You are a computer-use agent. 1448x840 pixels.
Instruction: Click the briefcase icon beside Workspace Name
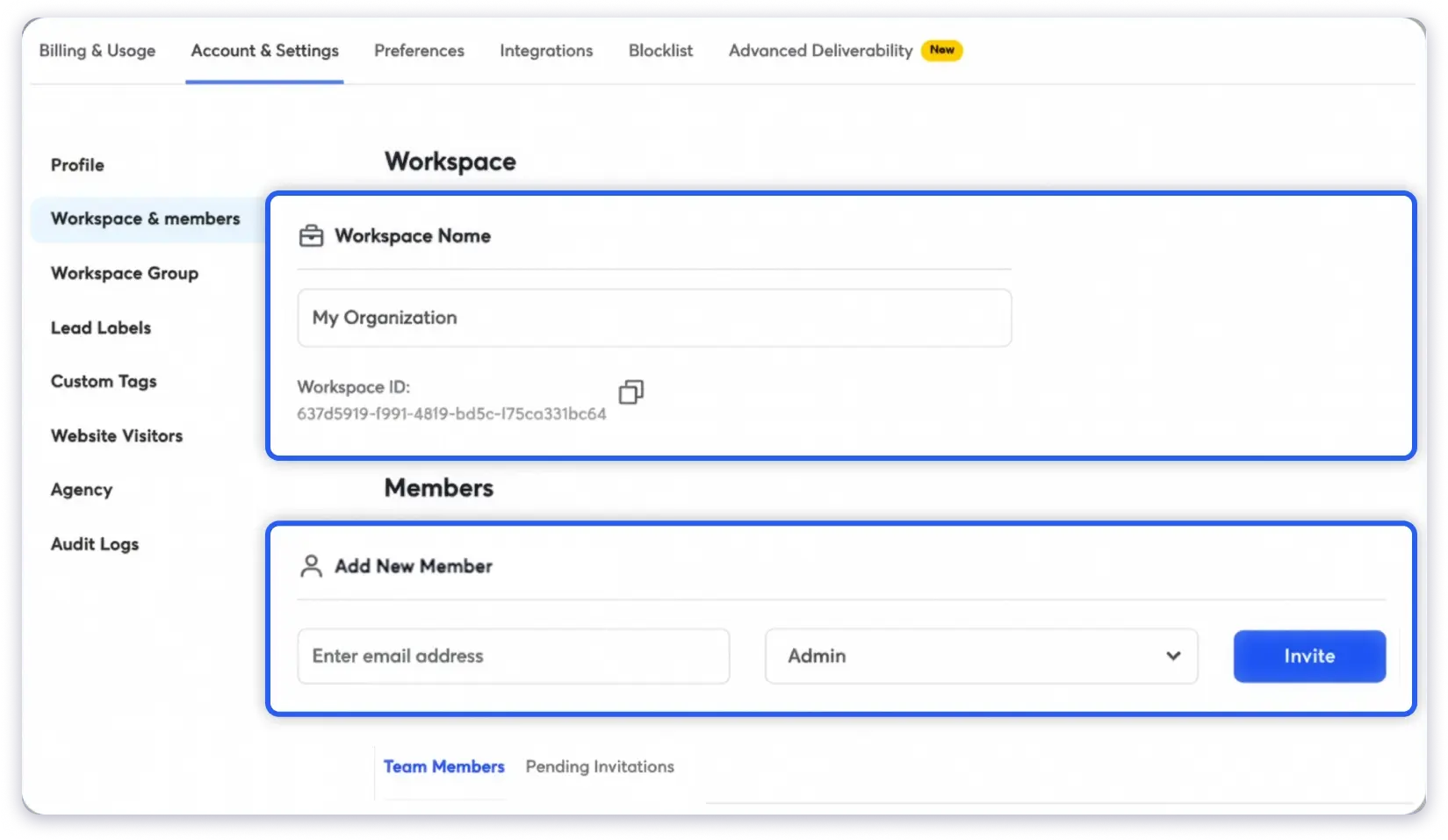pyautogui.click(x=311, y=235)
